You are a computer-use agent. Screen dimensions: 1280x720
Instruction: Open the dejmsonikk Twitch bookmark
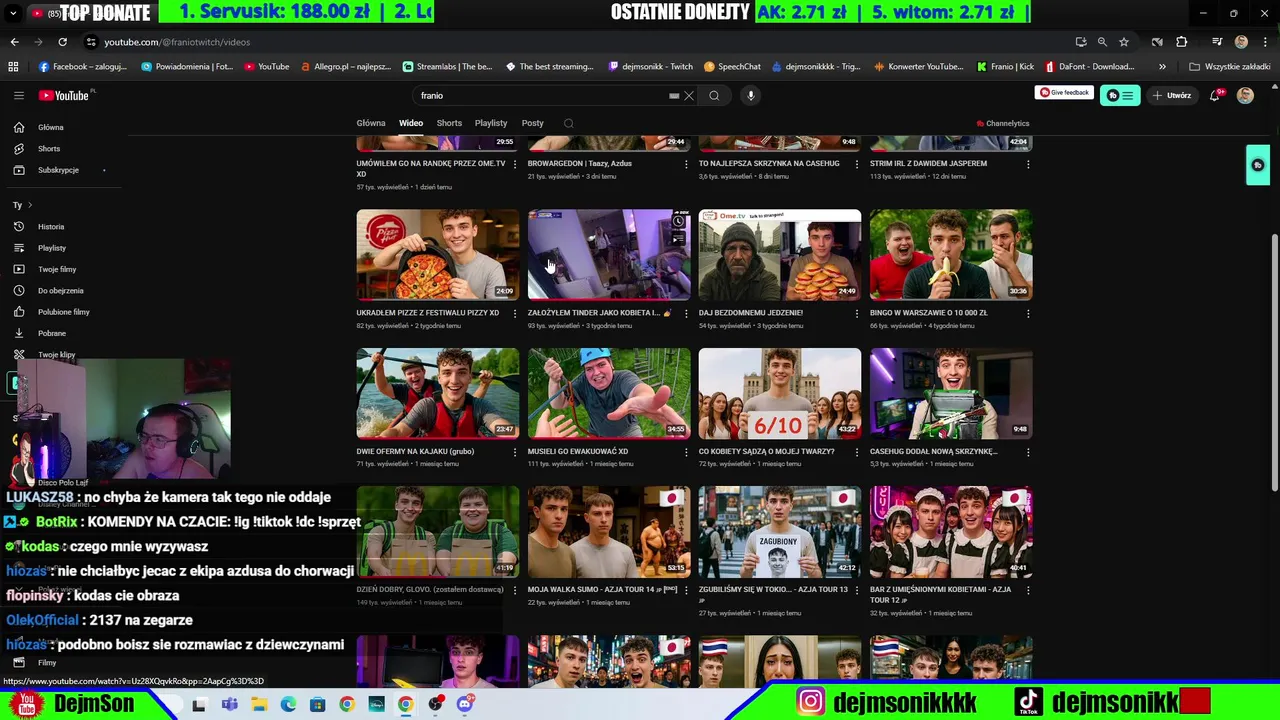pos(651,67)
